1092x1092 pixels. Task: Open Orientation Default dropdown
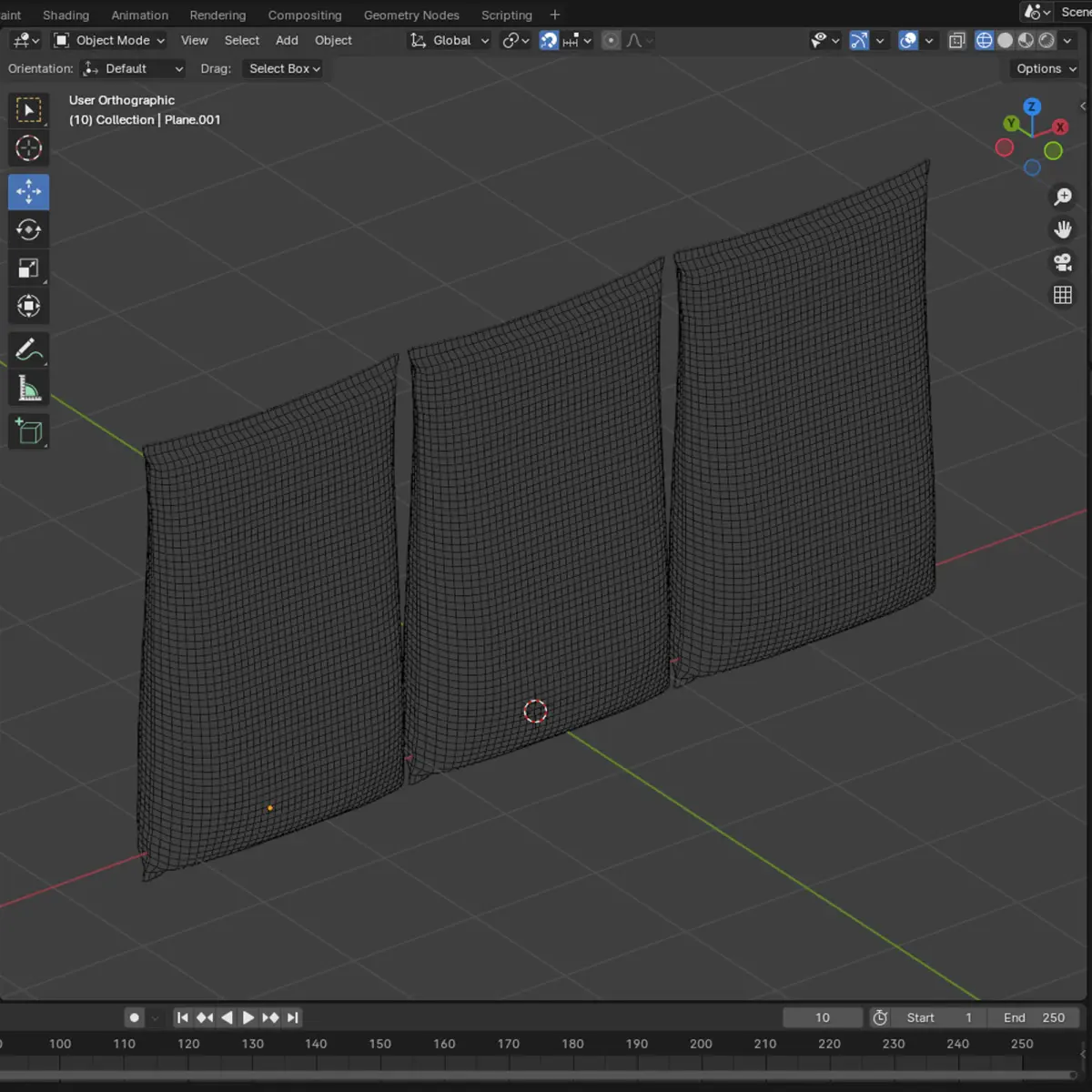point(133,68)
